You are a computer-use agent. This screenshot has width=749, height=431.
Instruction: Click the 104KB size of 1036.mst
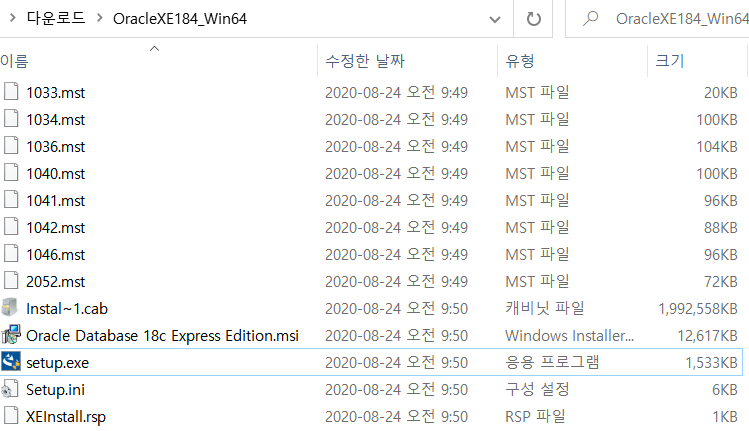click(x=717, y=146)
